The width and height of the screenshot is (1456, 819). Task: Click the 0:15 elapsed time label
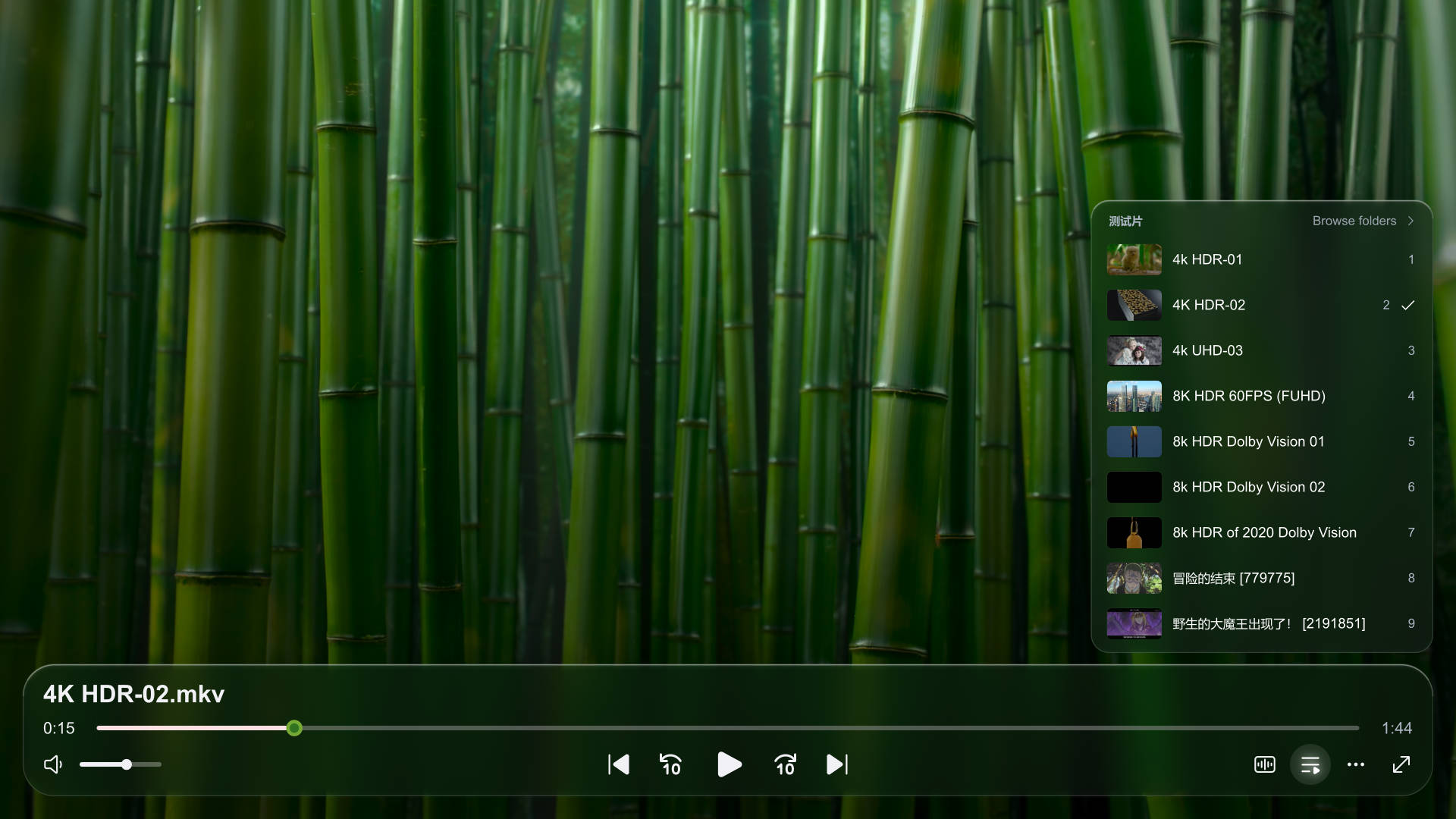(59, 728)
